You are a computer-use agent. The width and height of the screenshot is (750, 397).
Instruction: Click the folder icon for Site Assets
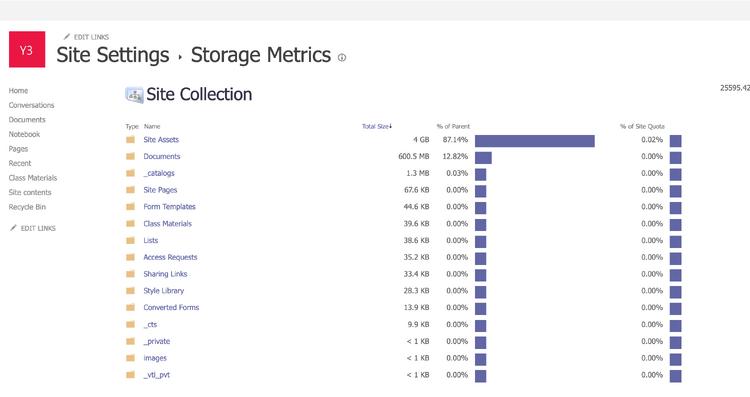coord(130,140)
